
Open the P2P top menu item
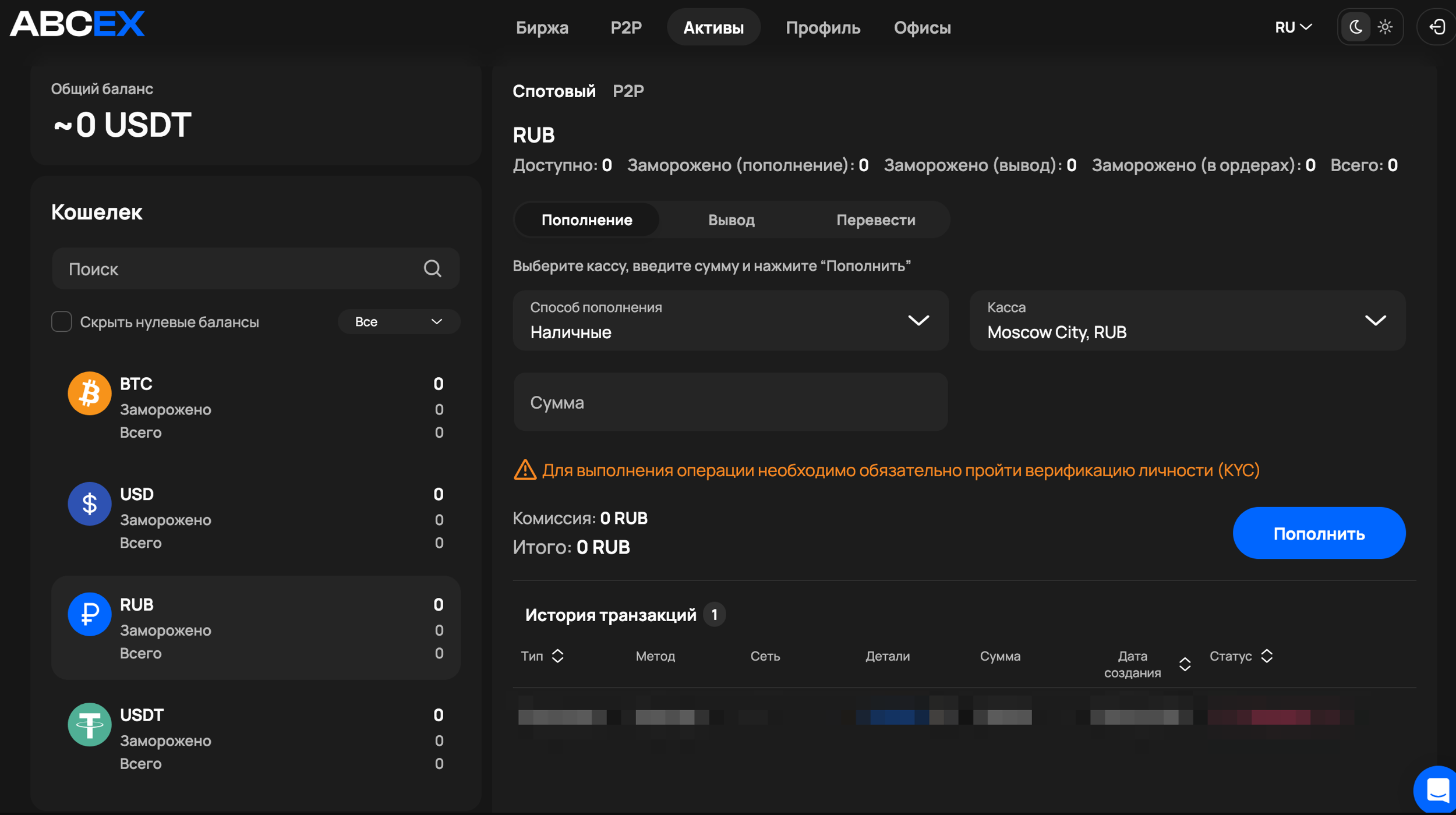626,27
